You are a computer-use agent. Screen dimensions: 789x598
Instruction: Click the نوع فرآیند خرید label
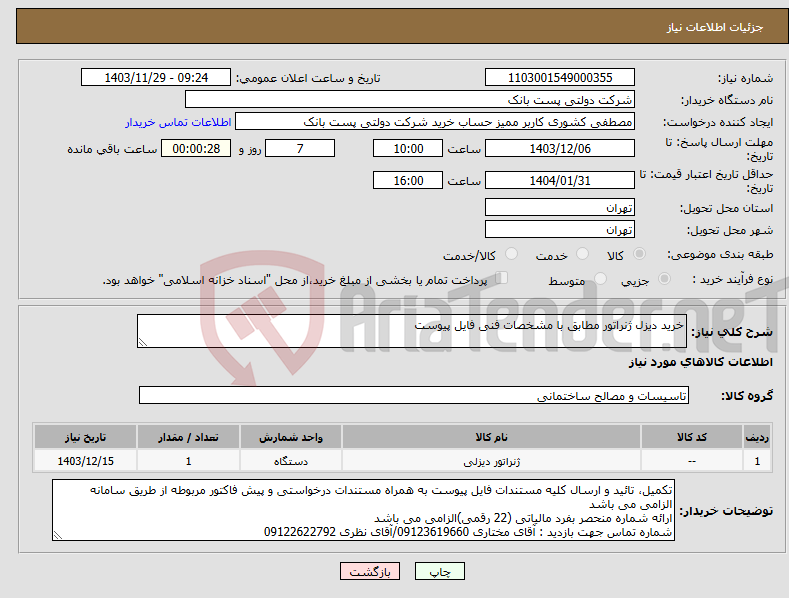point(733,279)
